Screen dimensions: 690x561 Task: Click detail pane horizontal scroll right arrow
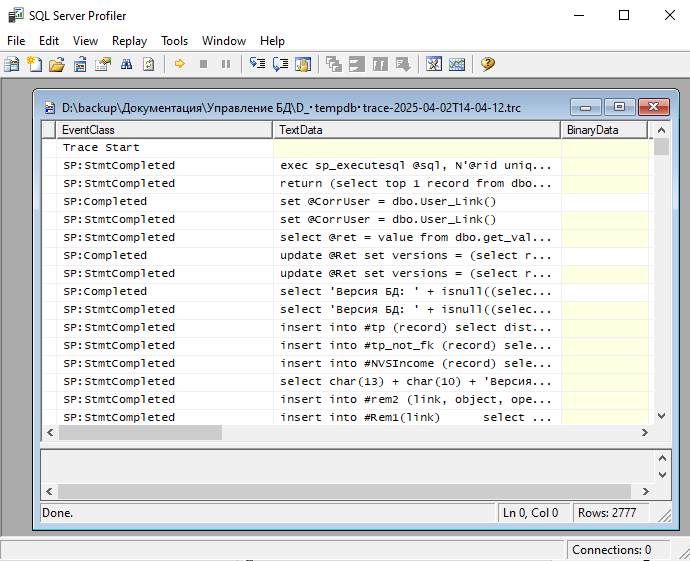(645, 491)
